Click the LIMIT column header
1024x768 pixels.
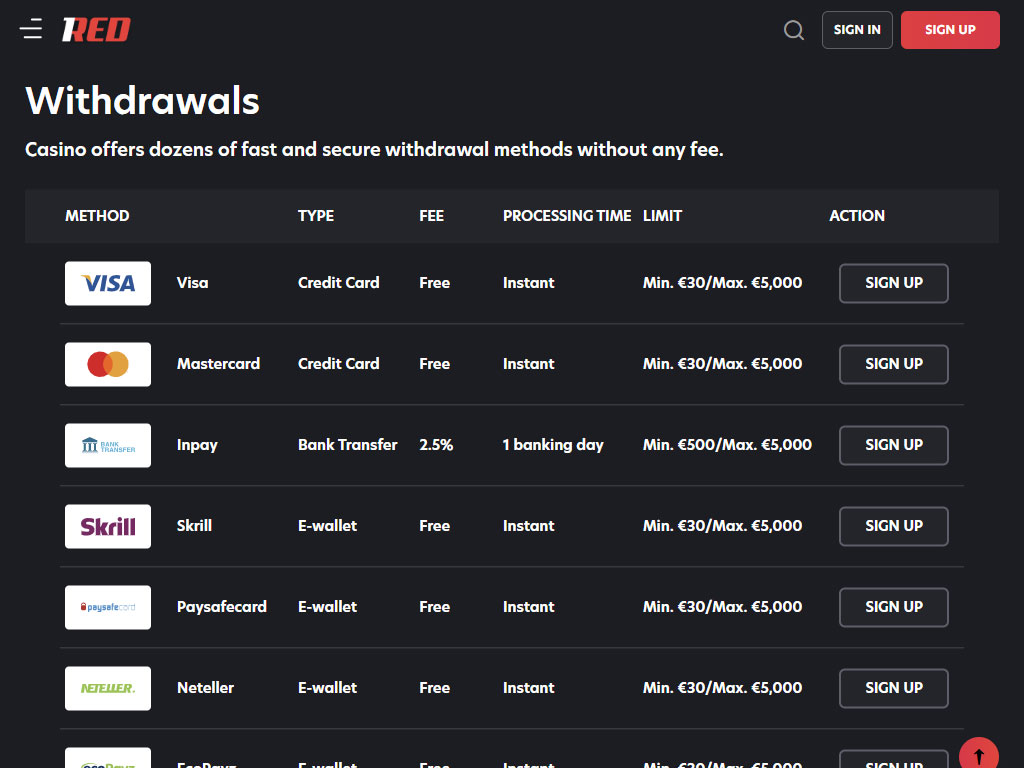coord(662,216)
